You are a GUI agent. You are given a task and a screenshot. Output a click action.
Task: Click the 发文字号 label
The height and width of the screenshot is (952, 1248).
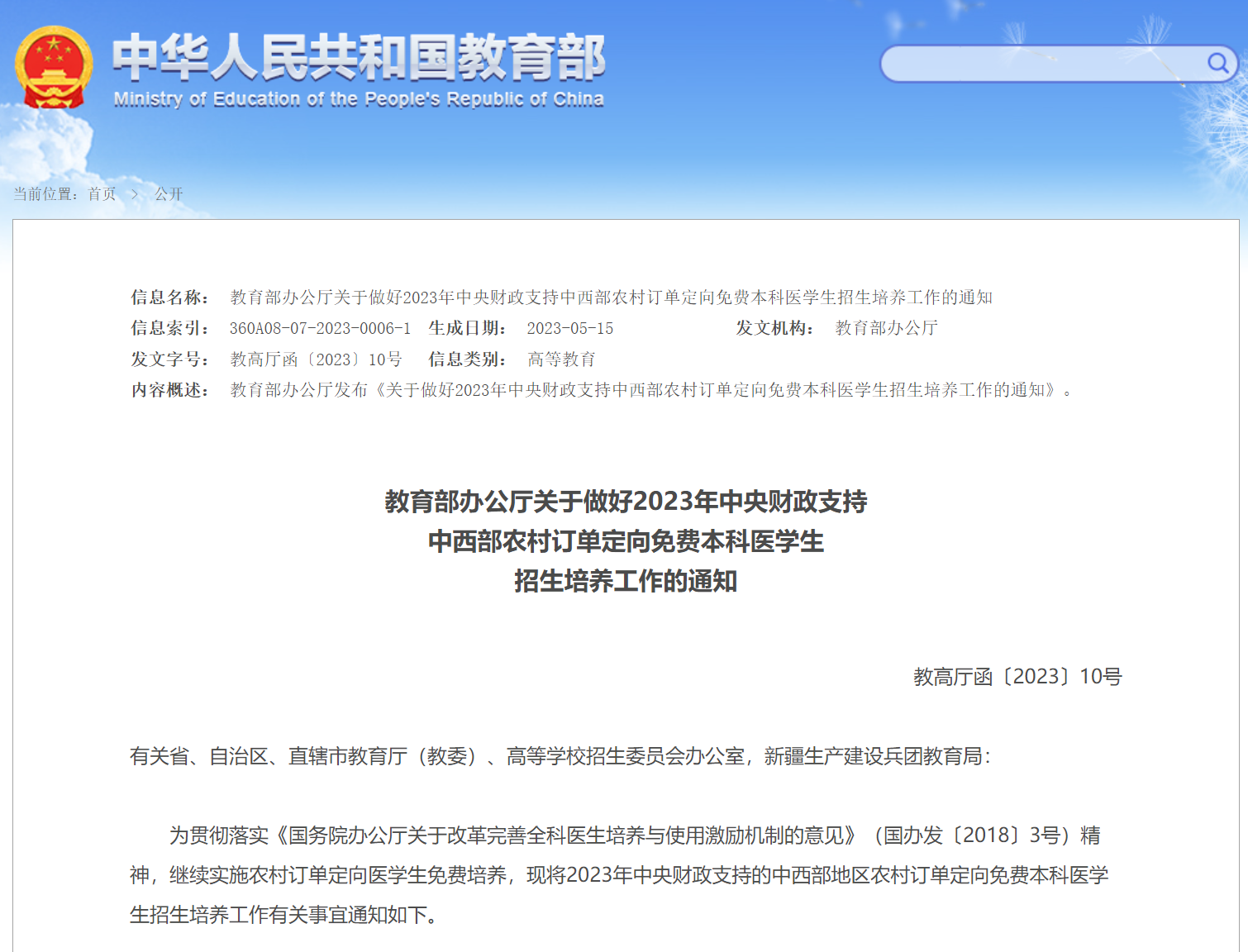(169, 359)
